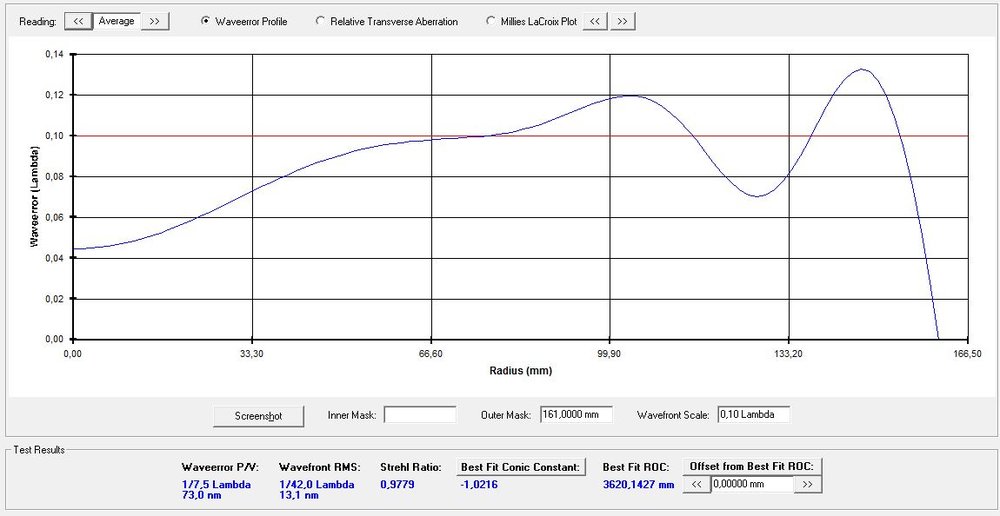Click the conic constant value -1,0216

478,485
